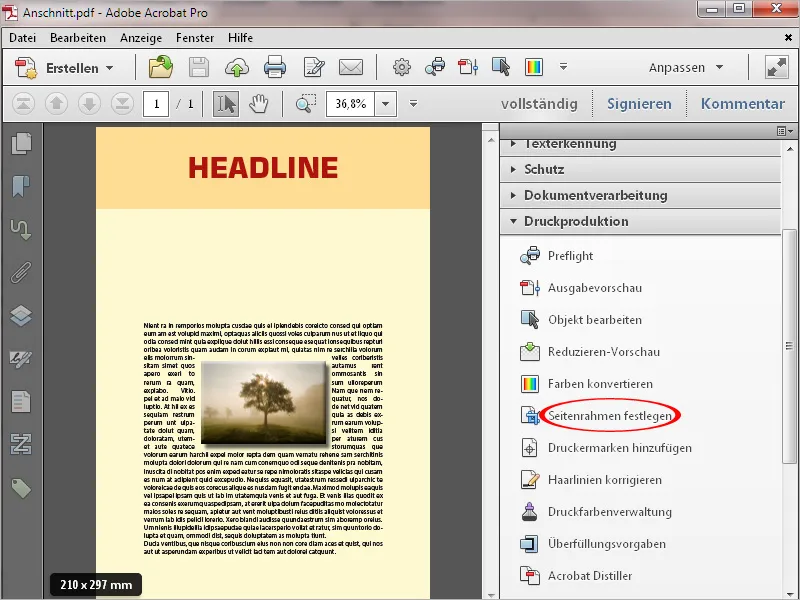
Task: Click the print icon in toolbar
Action: [274, 67]
